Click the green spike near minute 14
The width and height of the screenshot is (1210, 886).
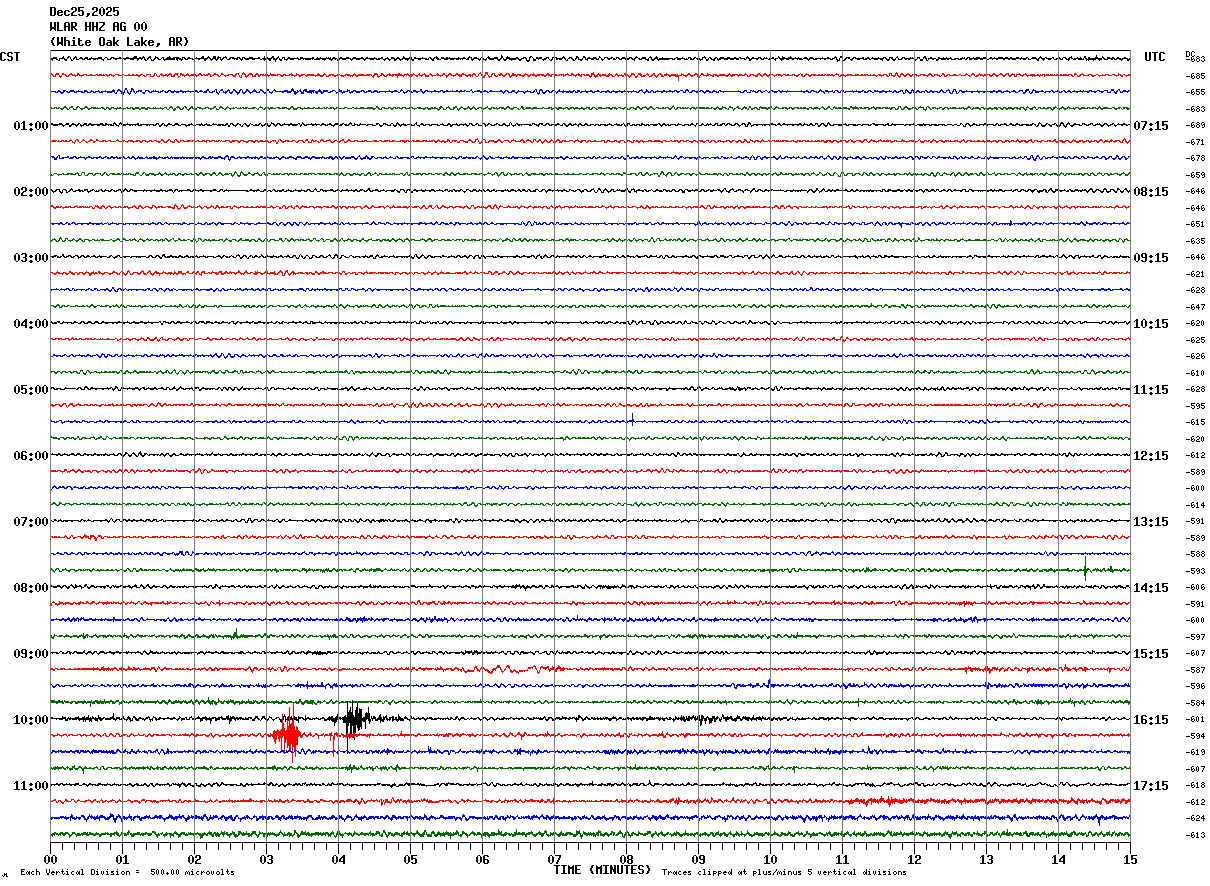point(1085,570)
